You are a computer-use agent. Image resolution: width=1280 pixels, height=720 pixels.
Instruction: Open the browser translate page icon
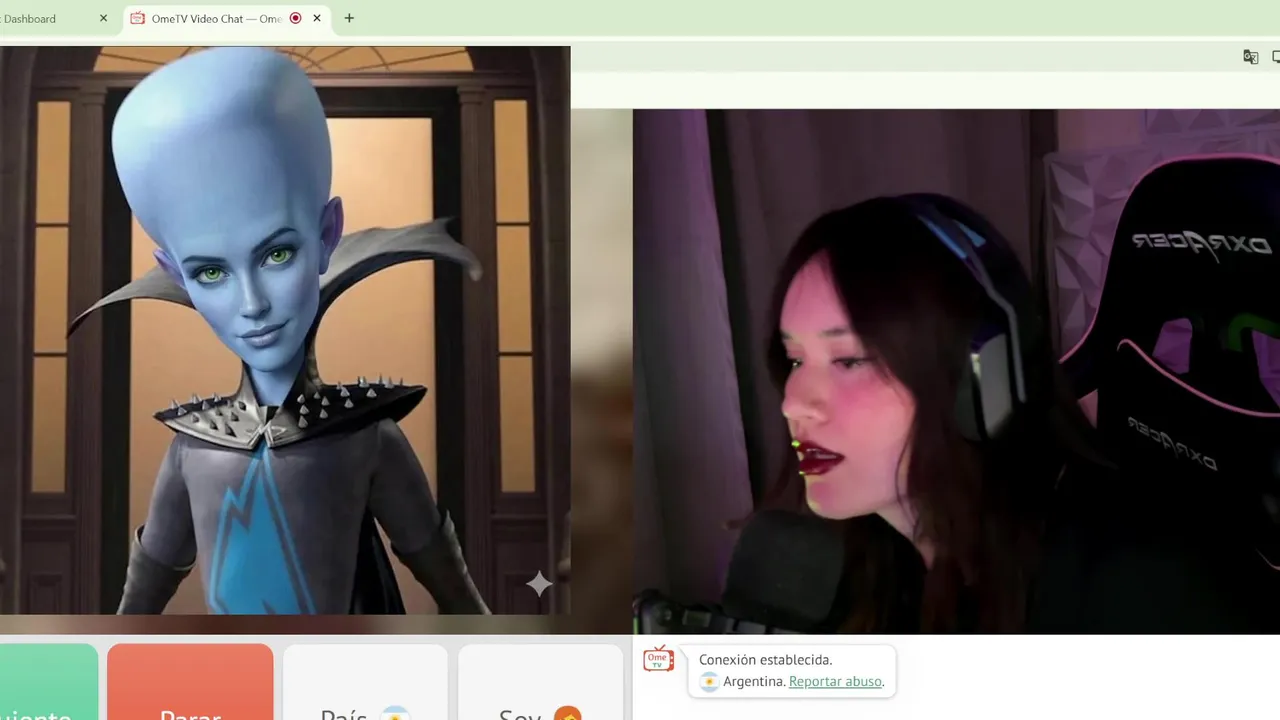pyautogui.click(x=1250, y=57)
